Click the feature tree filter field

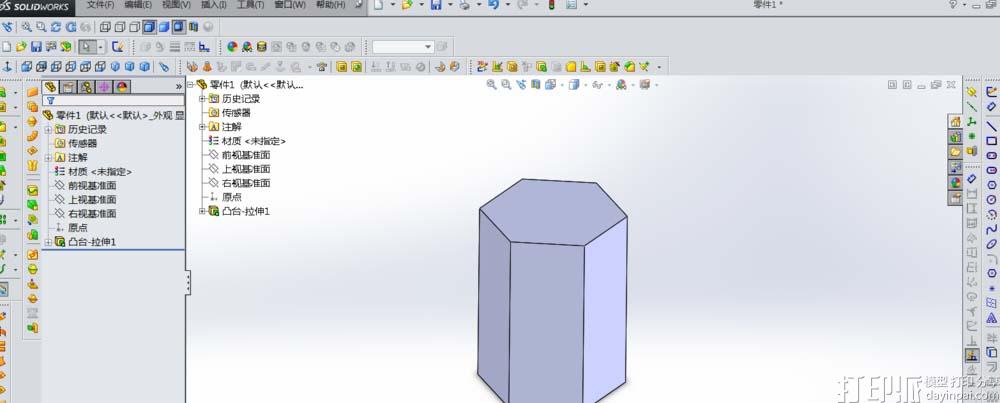tap(114, 100)
